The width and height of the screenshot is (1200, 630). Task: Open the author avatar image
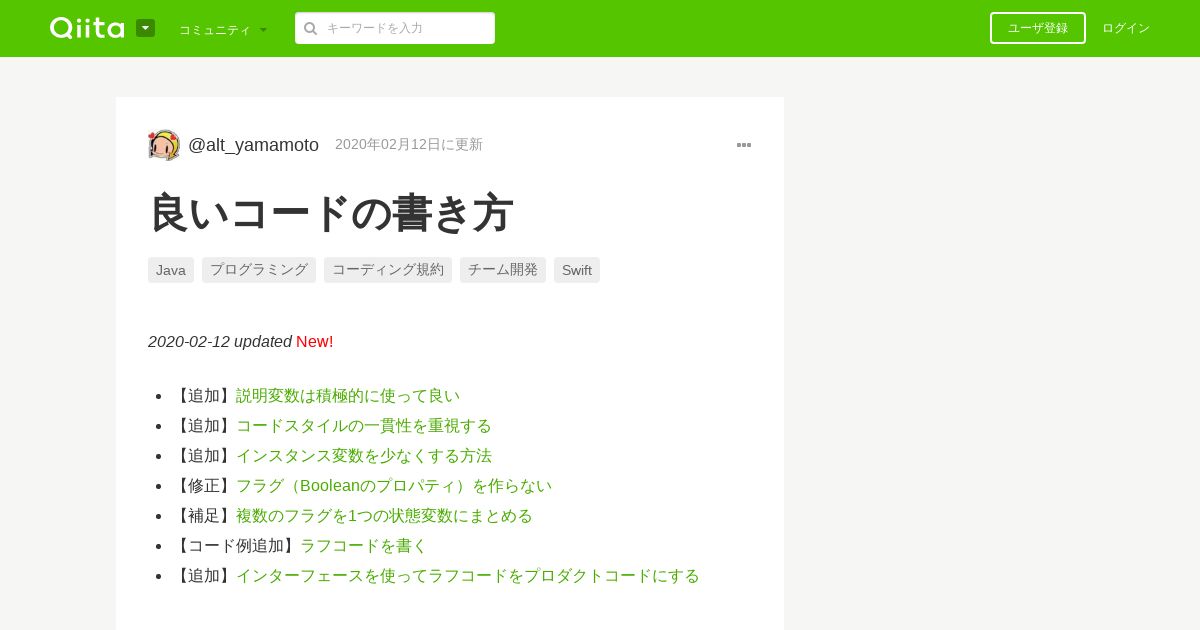tap(164, 145)
